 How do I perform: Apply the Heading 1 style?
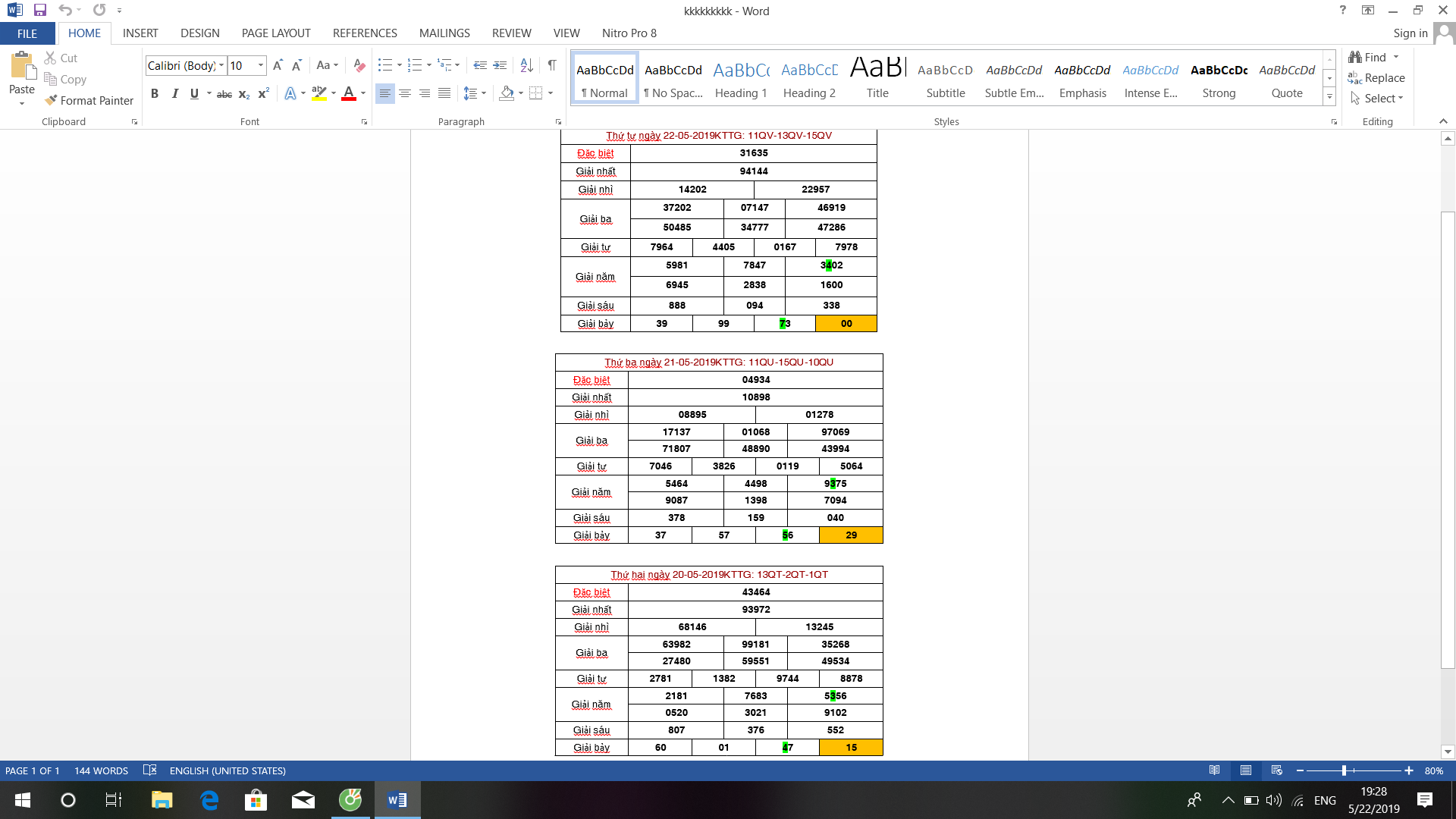point(741,79)
